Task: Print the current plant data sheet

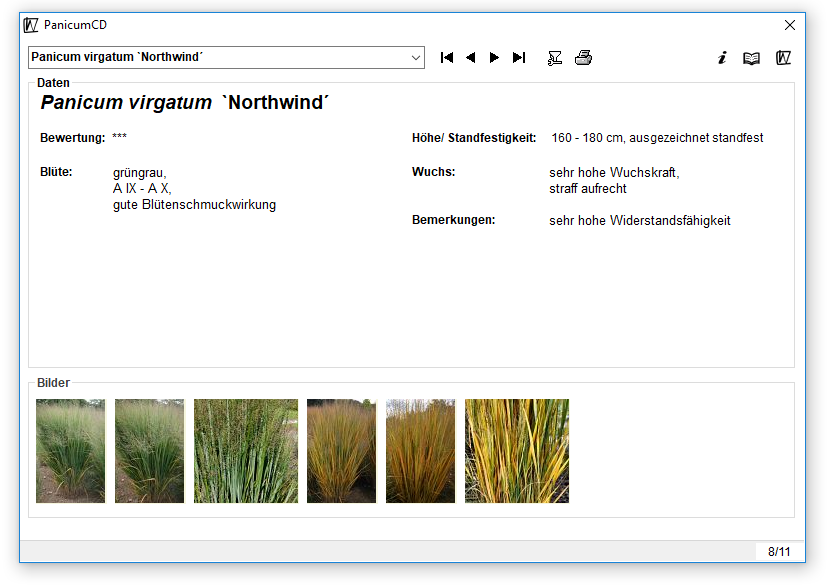Action: [x=584, y=58]
